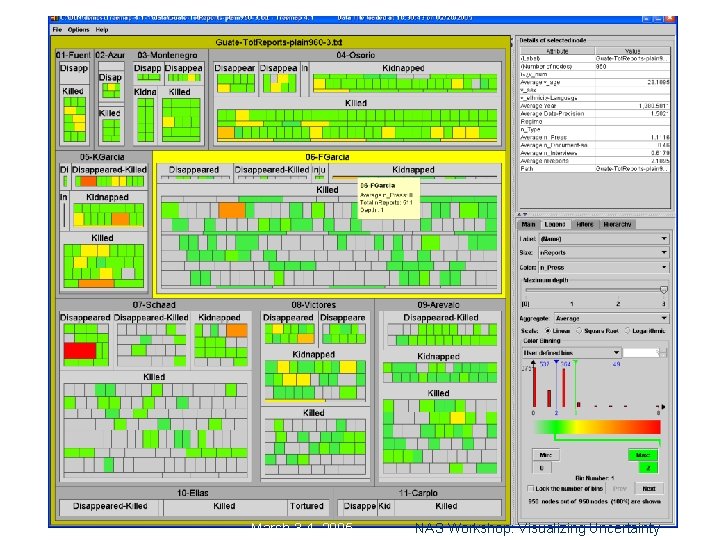Click the root header Guate-TotReports-plain960-3.tbd

click(x=279, y=42)
